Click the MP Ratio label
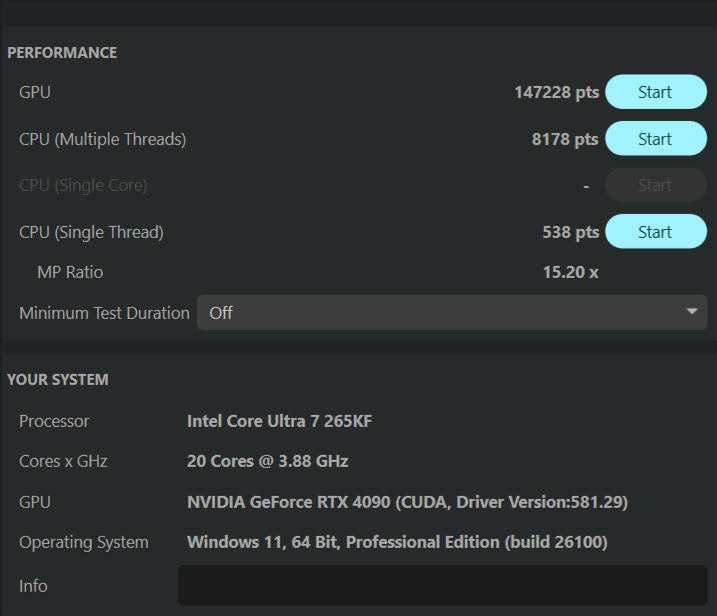This screenshot has height=616, width=717. coord(70,272)
